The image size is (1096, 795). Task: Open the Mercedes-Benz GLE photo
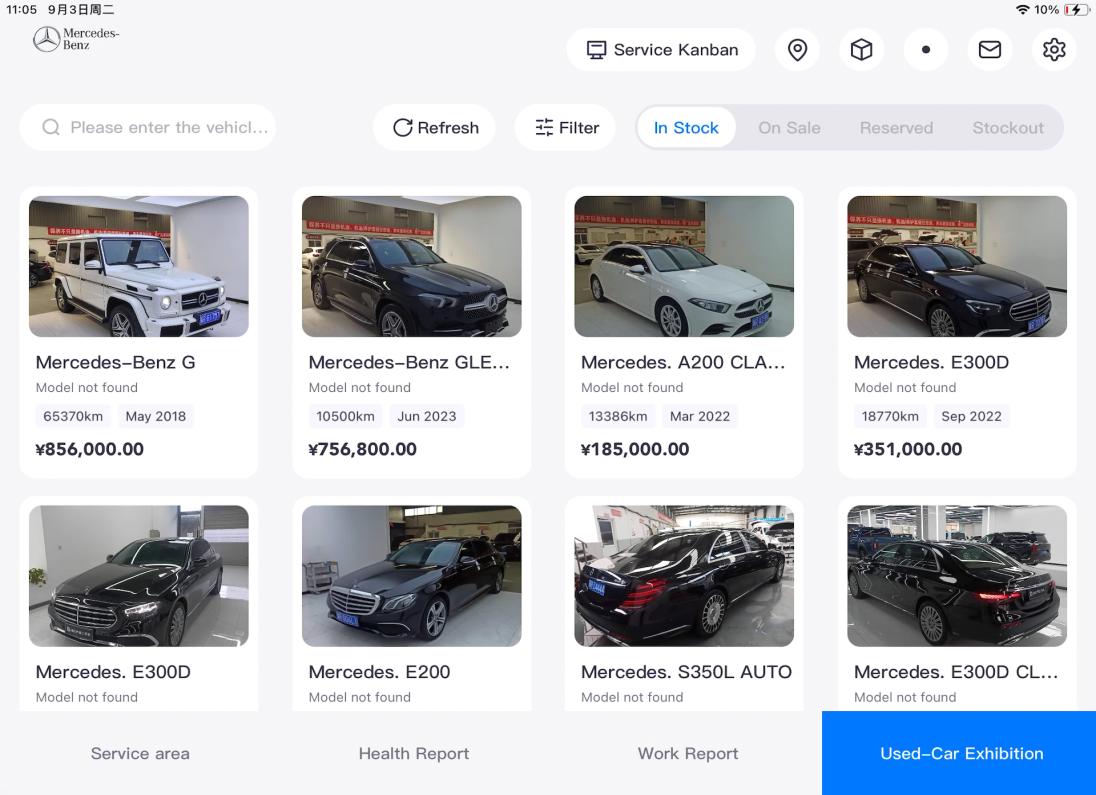(x=412, y=266)
